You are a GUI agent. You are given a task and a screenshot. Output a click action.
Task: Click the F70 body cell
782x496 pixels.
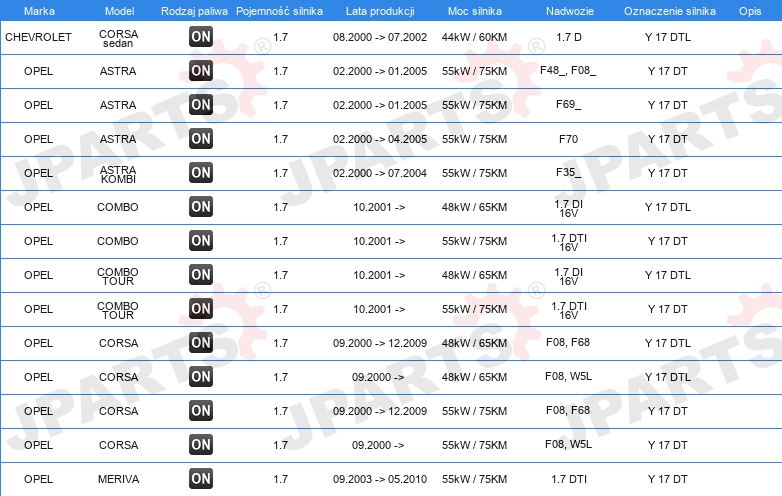click(x=569, y=139)
